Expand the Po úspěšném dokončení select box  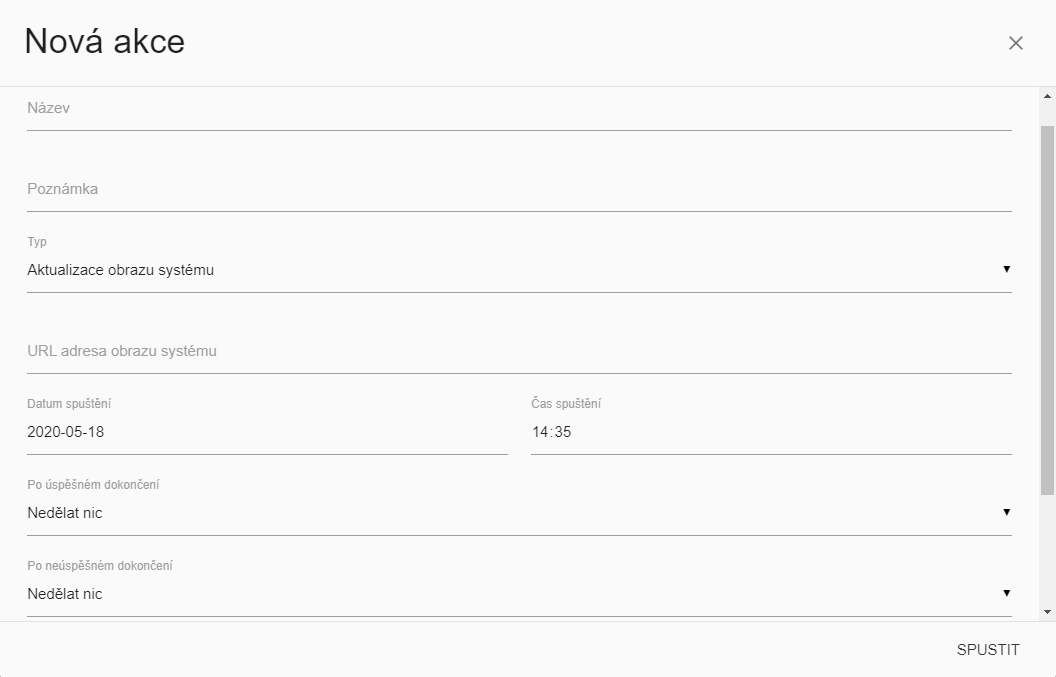pyautogui.click(x=500, y=513)
